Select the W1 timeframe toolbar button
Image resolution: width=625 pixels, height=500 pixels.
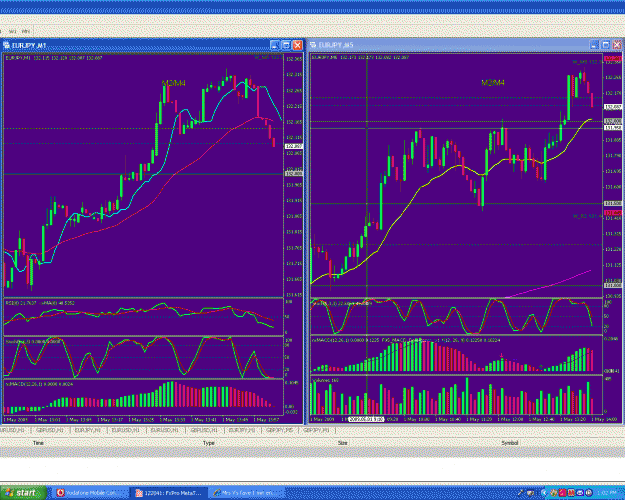point(13,31)
